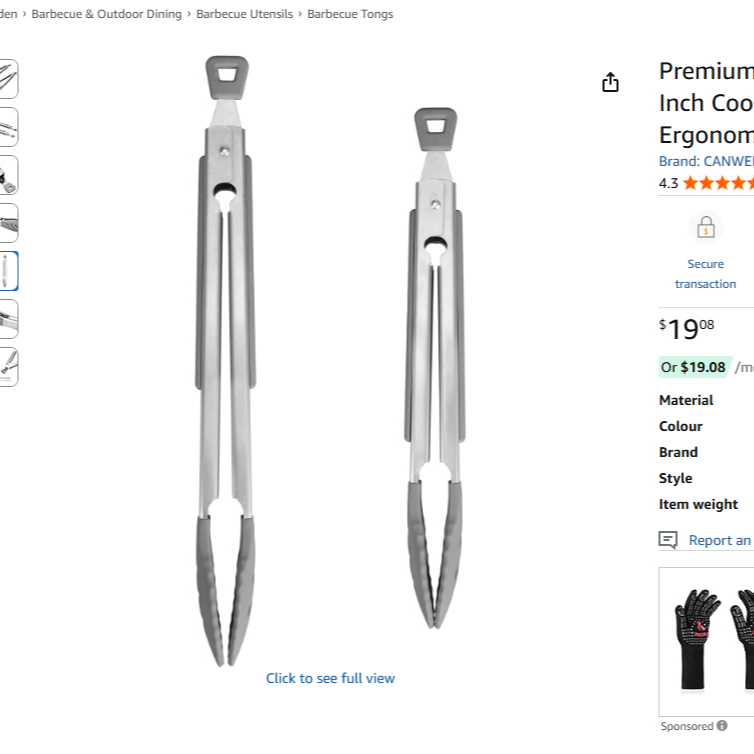
Task: Click the share icon beside product image
Action: (610, 83)
